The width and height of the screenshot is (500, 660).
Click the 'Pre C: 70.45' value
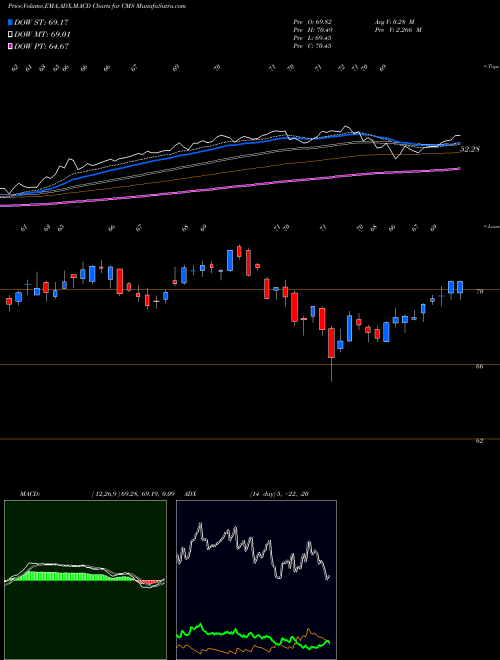(312, 46)
